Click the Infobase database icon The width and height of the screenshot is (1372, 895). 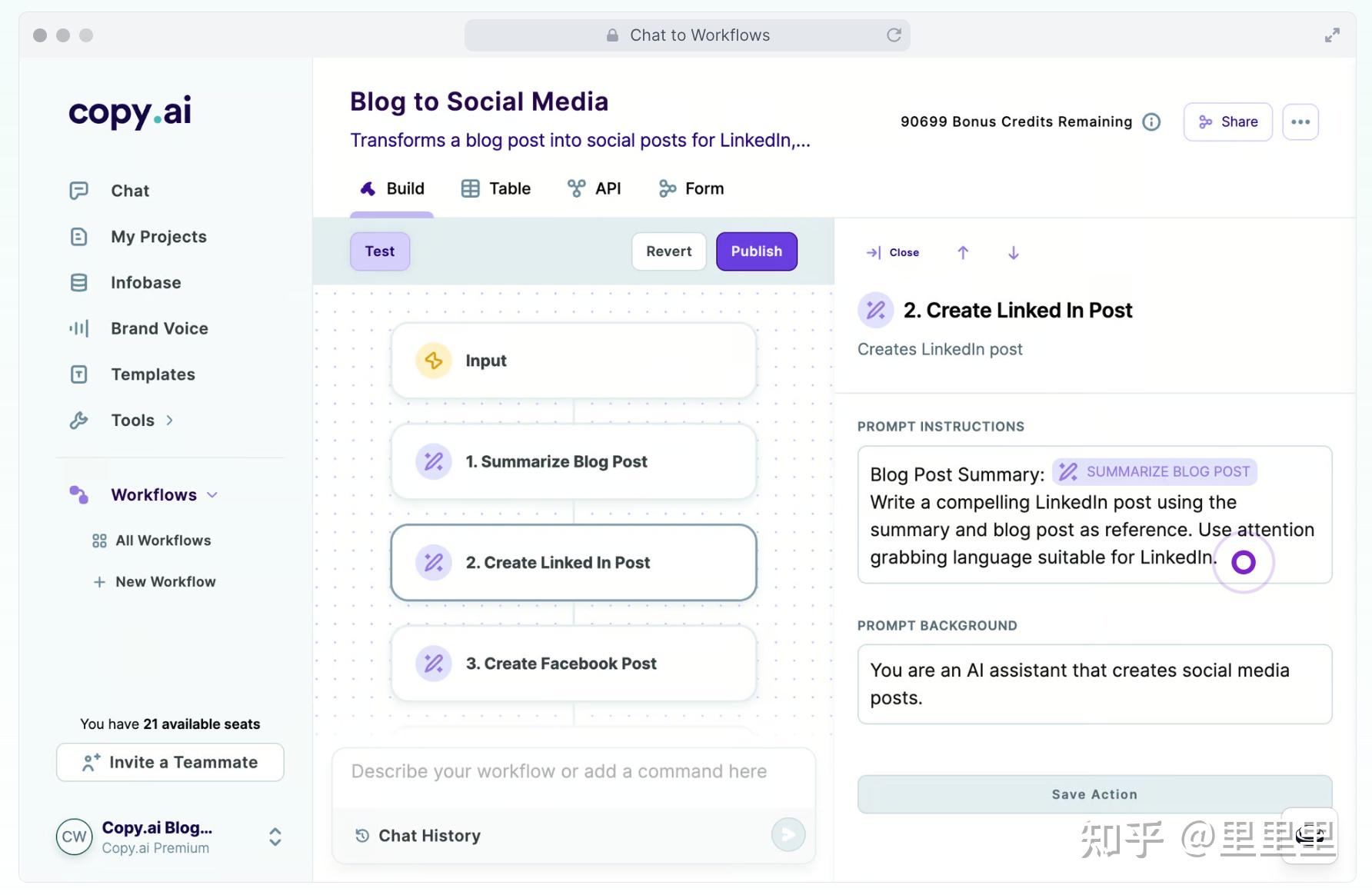[x=78, y=283]
